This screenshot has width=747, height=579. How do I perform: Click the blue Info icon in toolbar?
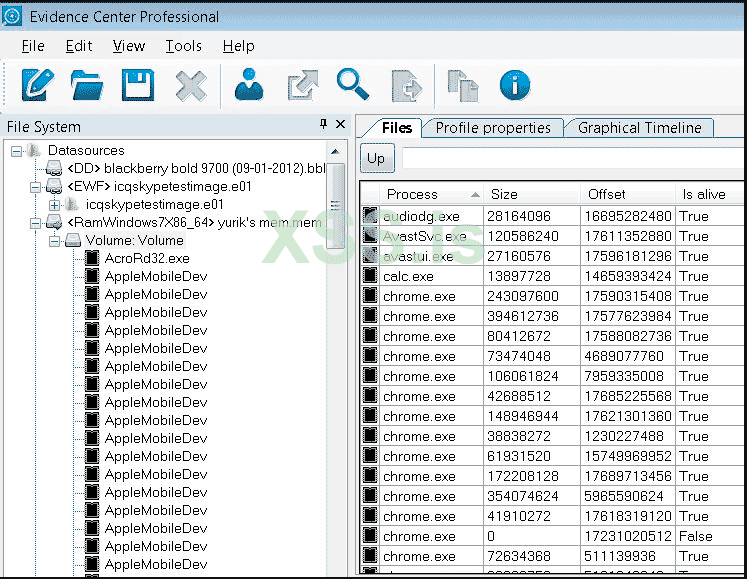(515, 84)
